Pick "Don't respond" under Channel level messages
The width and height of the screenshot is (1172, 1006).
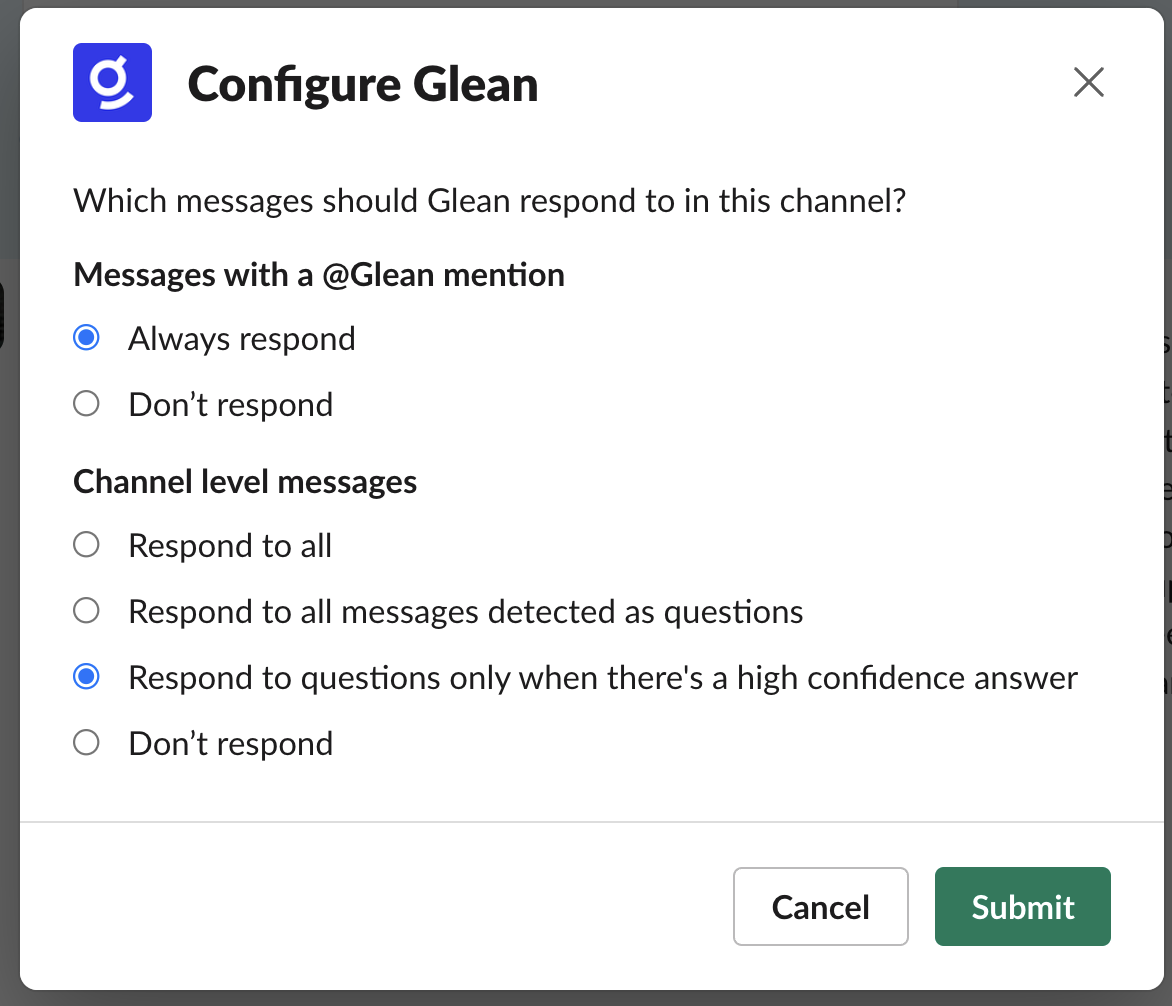[86, 742]
